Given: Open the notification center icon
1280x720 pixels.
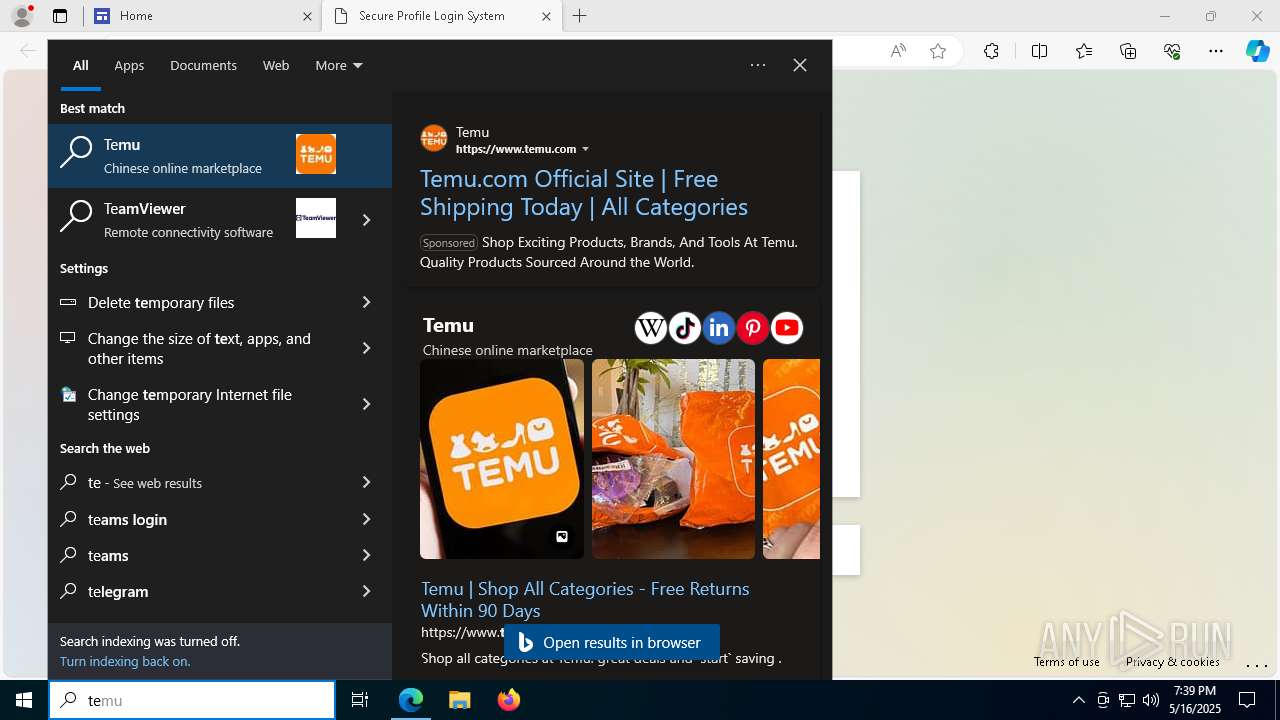Looking at the screenshot, I should [x=1247, y=700].
